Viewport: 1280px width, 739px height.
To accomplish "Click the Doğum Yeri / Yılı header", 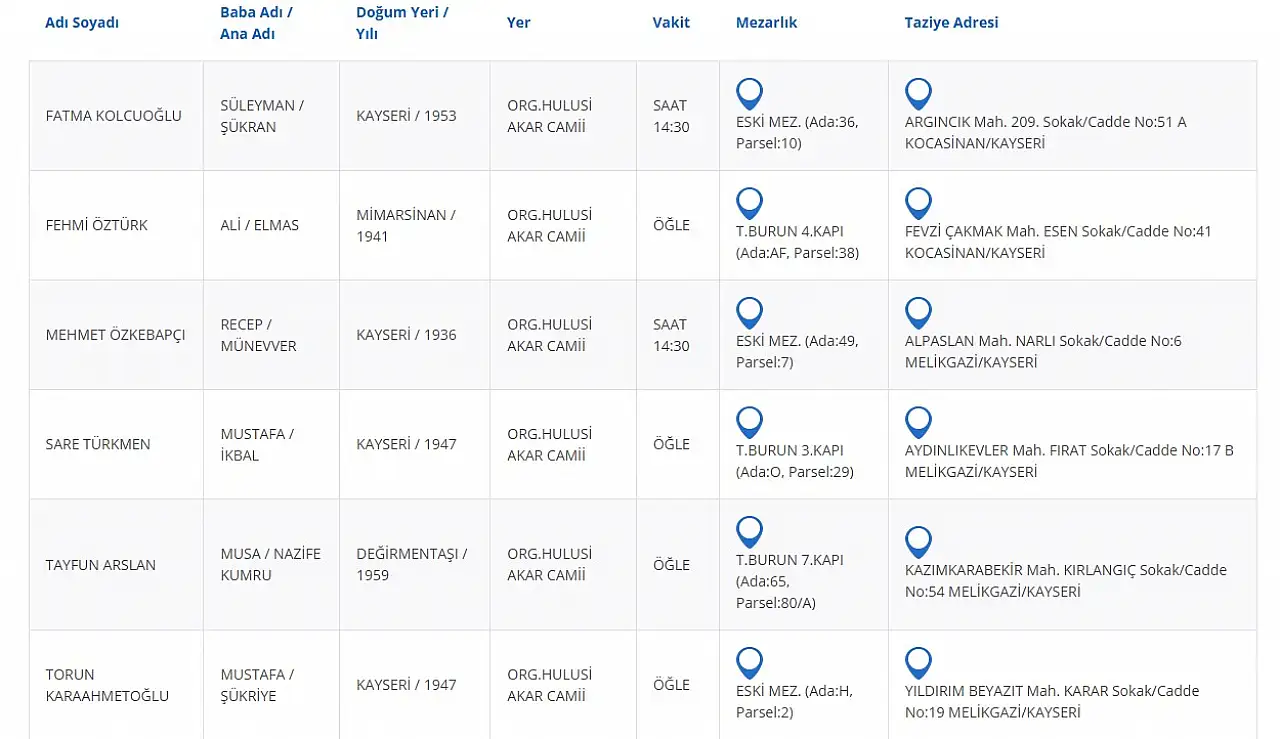I will click(402, 23).
